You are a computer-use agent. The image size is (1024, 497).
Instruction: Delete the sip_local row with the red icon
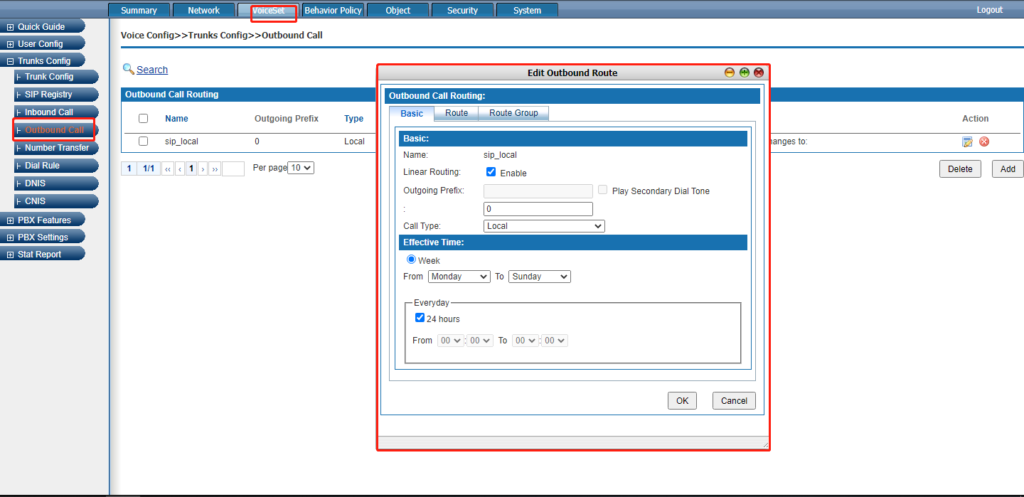pyautogui.click(x=984, y=142)
